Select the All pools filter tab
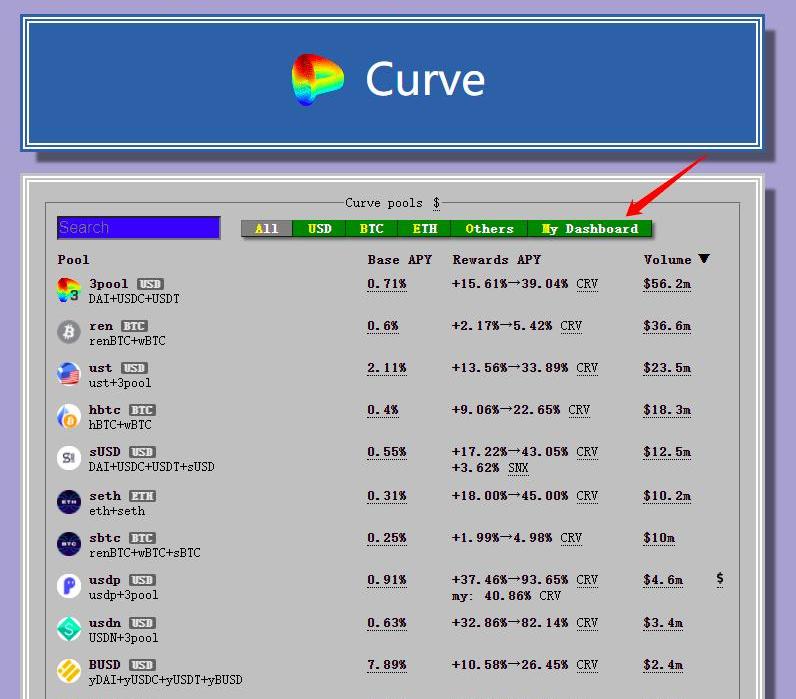796x699 pixels. [x=266, y=229]
